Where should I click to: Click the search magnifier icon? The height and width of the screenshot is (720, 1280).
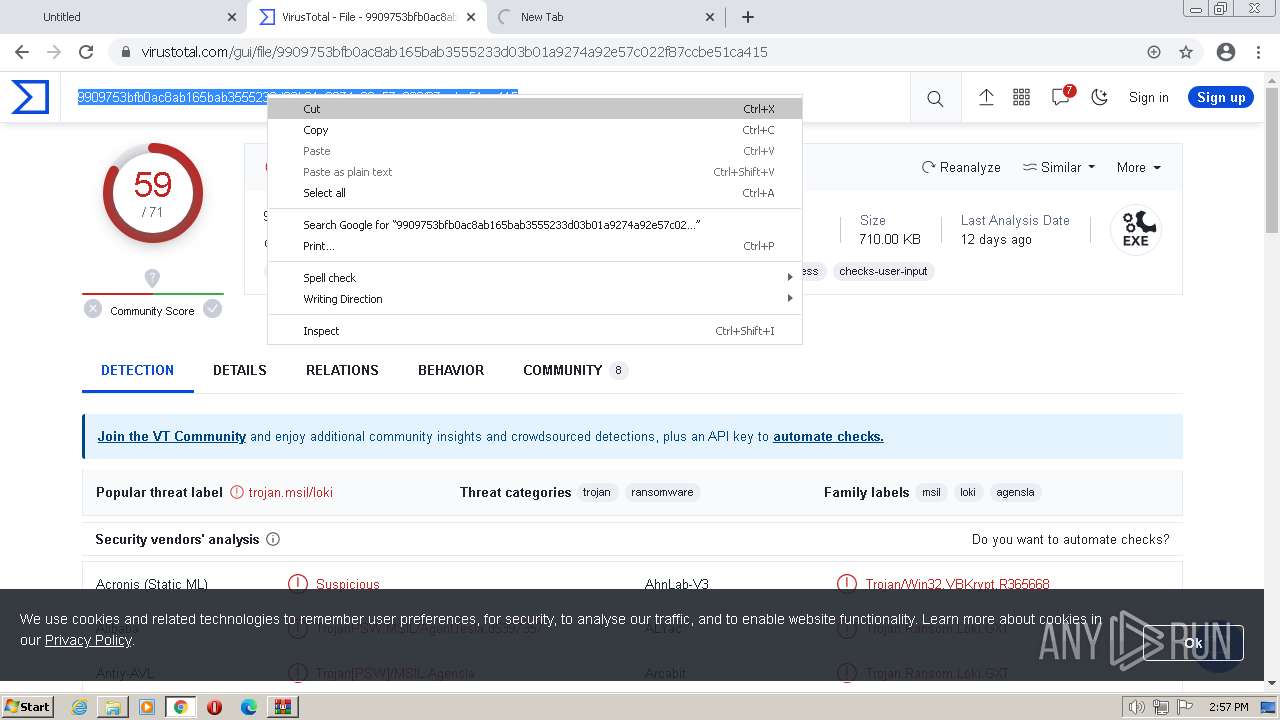coord(935,98)
